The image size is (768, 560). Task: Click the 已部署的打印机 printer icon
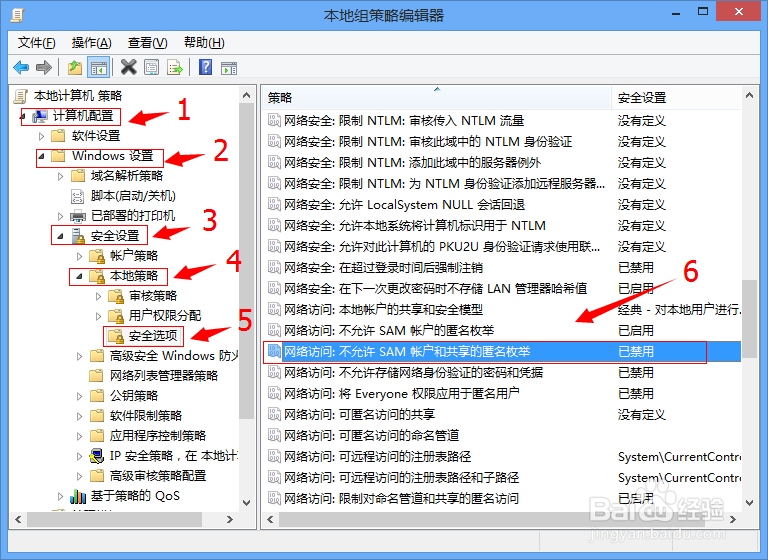[78, 216]
